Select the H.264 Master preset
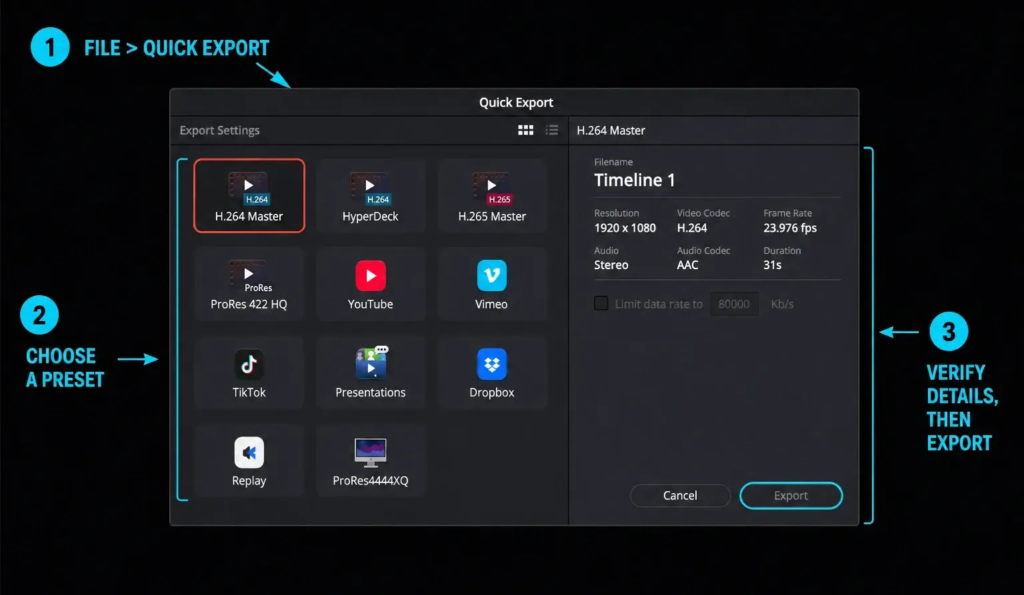Viewport: 1024px width, 595px height. [249, 195]
